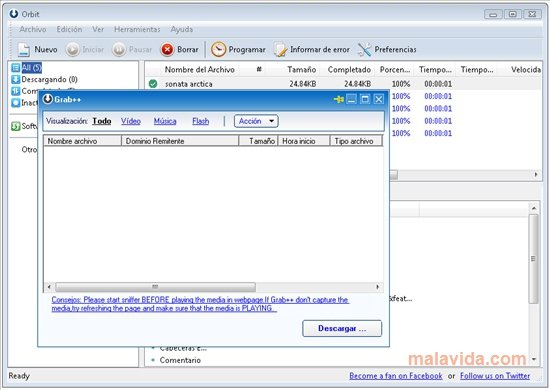This screenshot has width=550, height=390.
Task: Select the All (5) category icon
Action: (15, 67)
